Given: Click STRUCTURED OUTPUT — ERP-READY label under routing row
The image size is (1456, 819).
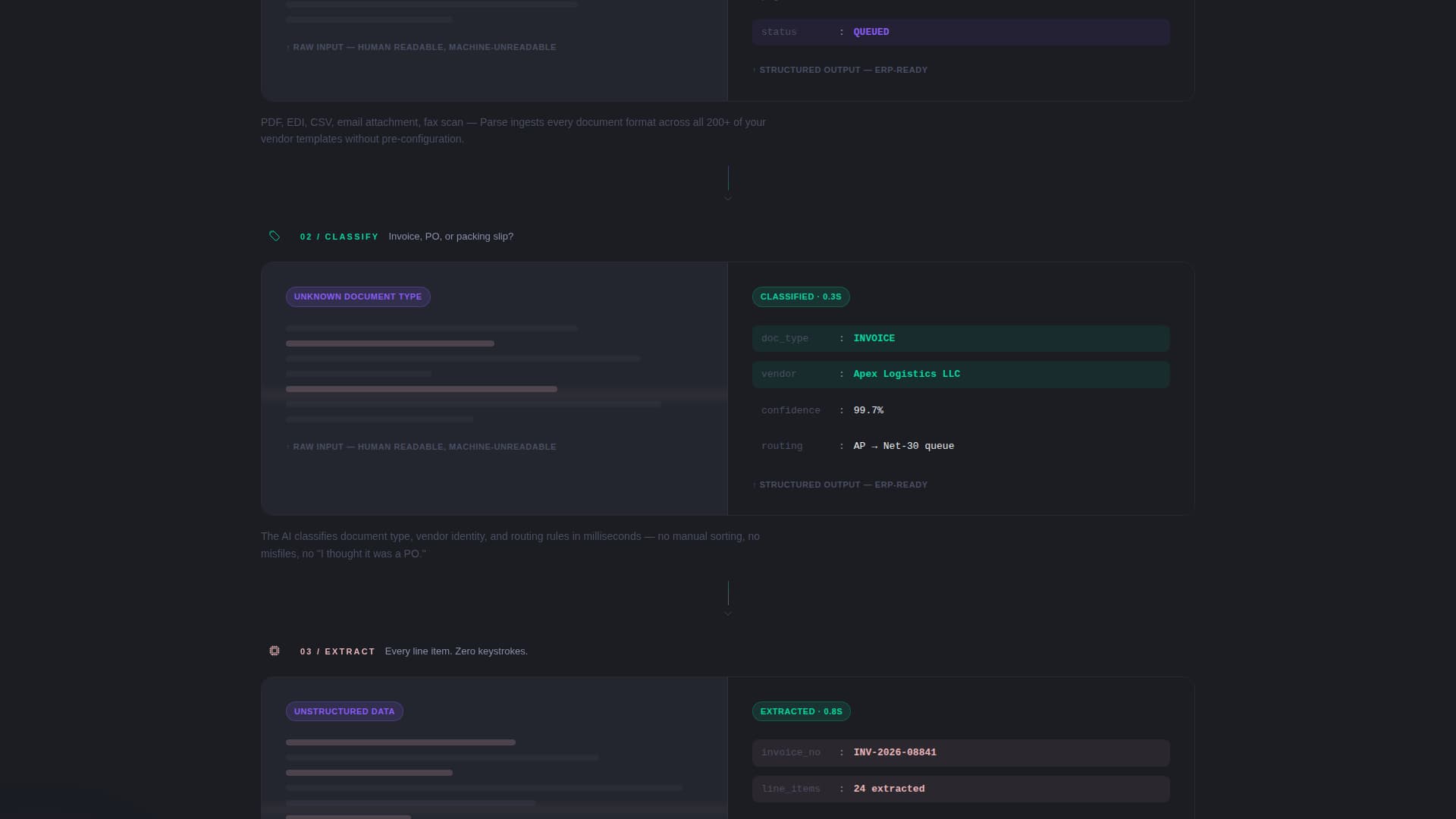Looking at the screenshot, I should tap(840, 485).
